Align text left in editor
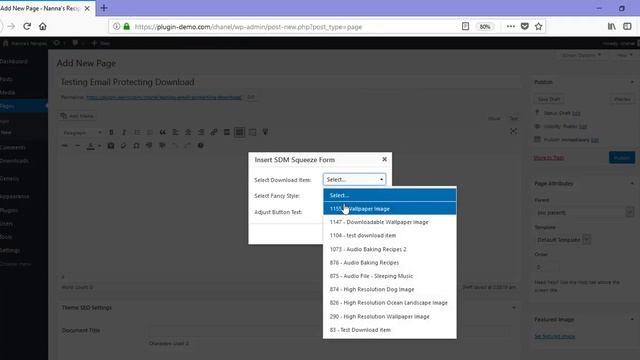 (175, 132)
